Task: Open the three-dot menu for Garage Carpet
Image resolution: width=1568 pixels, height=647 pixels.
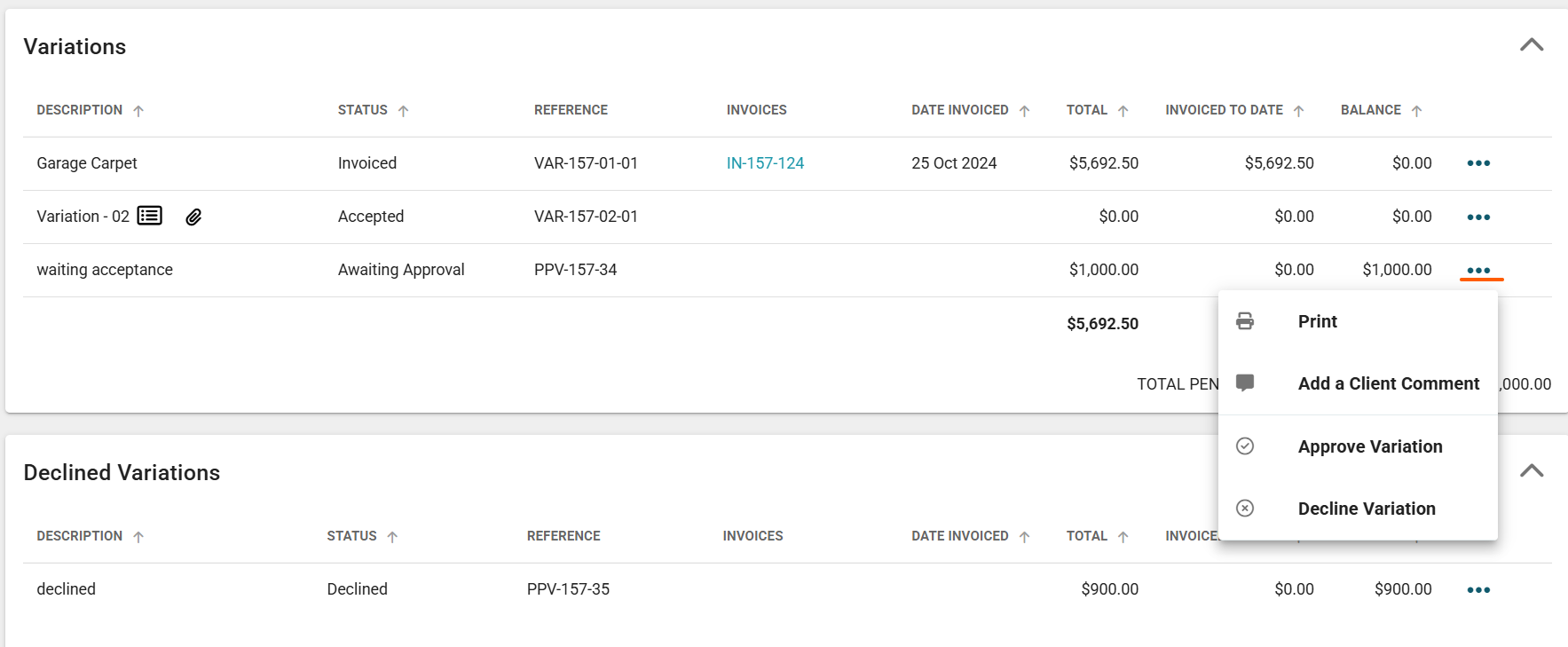Action: [1478, 163]
